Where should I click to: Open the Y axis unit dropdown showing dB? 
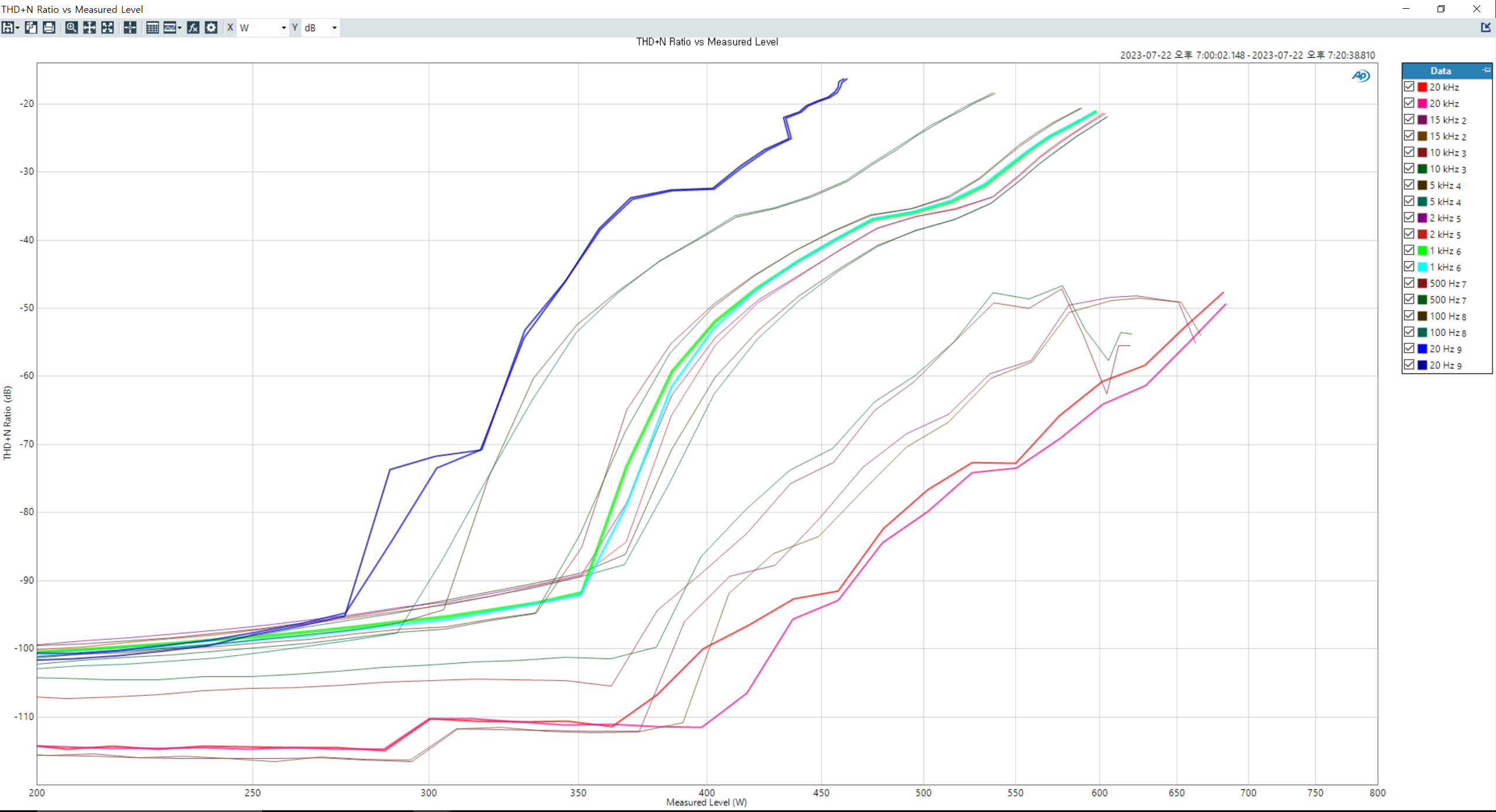pos(320,27)
